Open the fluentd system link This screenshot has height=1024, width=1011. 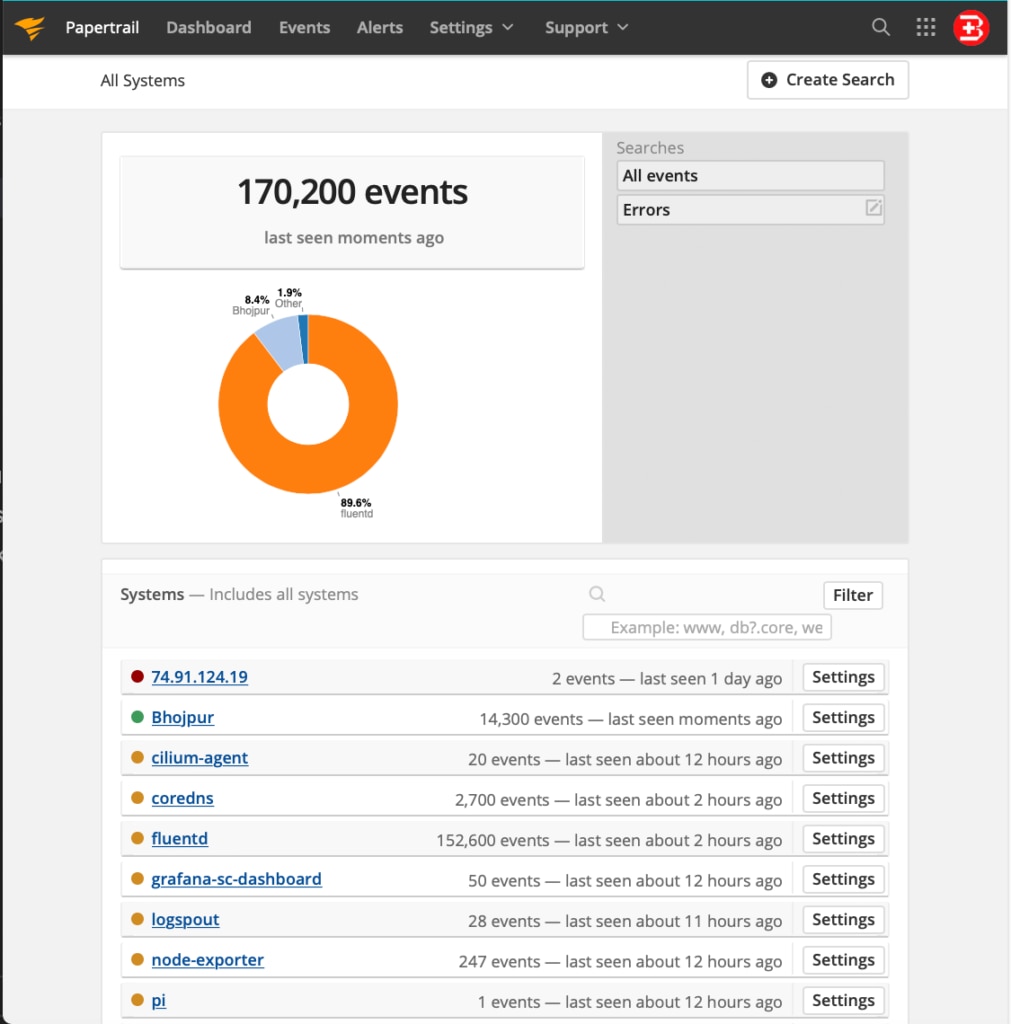180,839
